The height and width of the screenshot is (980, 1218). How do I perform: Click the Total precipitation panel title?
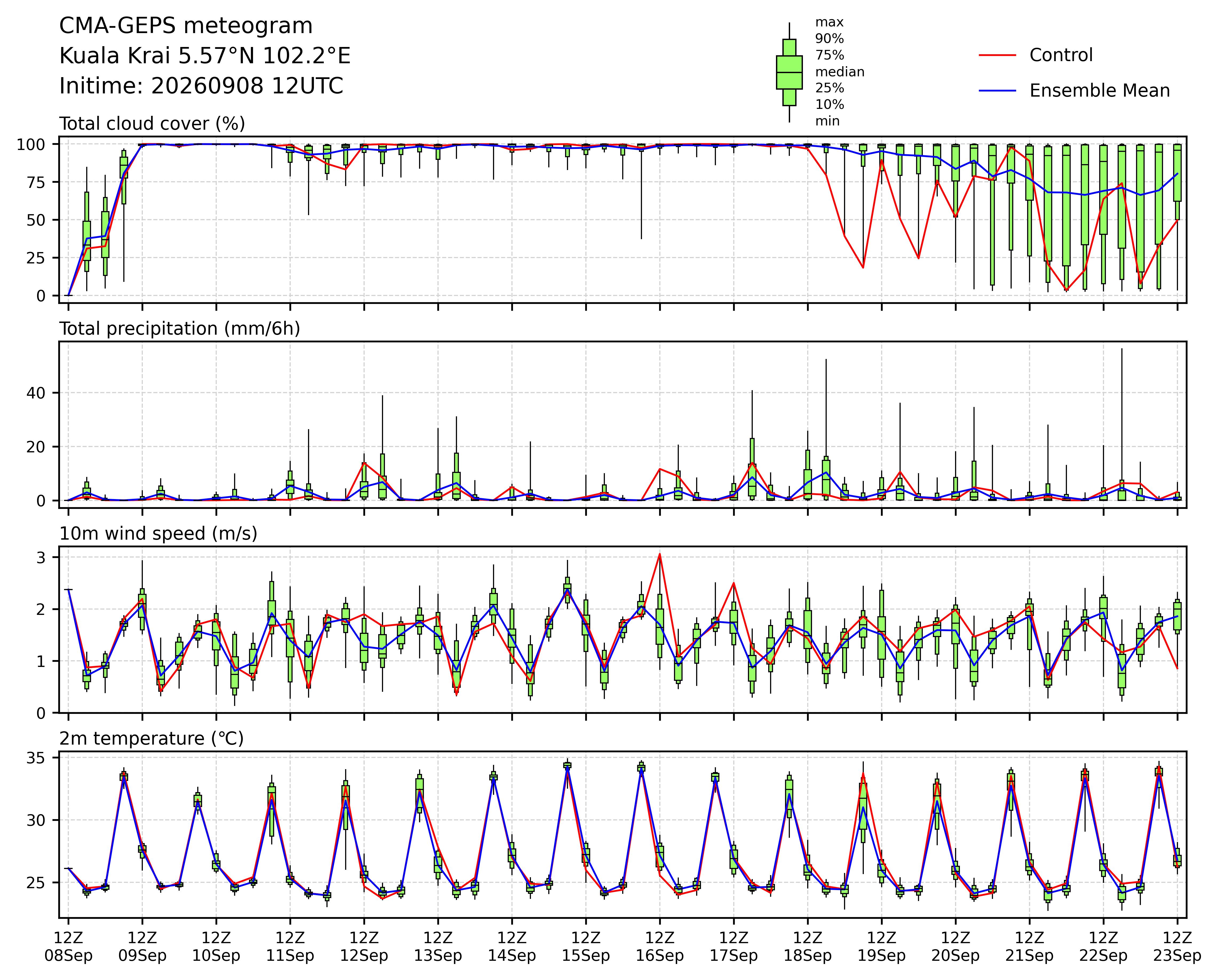pos(180,329)
